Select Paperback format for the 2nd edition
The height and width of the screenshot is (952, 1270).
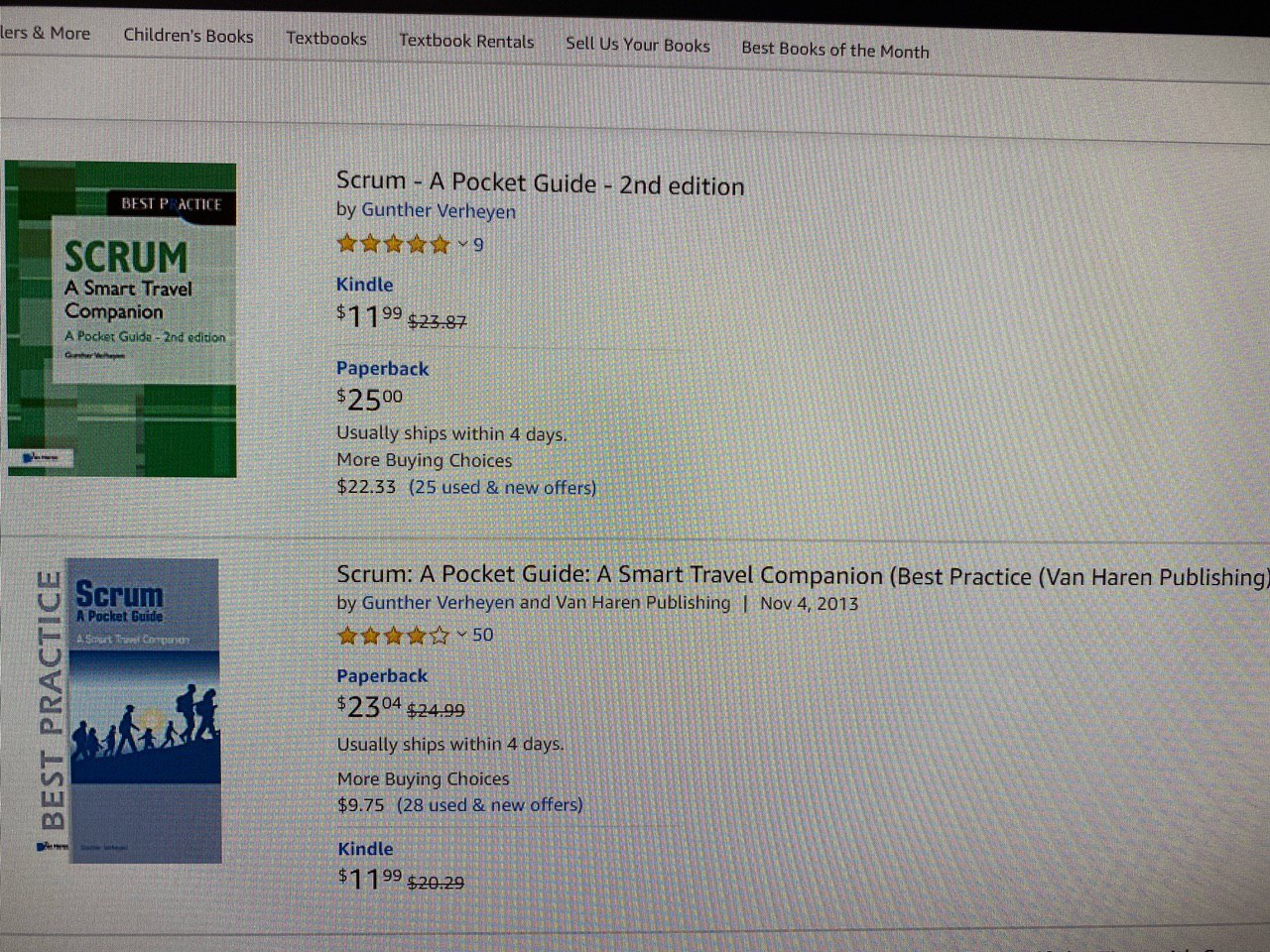(x=382, y=369)
